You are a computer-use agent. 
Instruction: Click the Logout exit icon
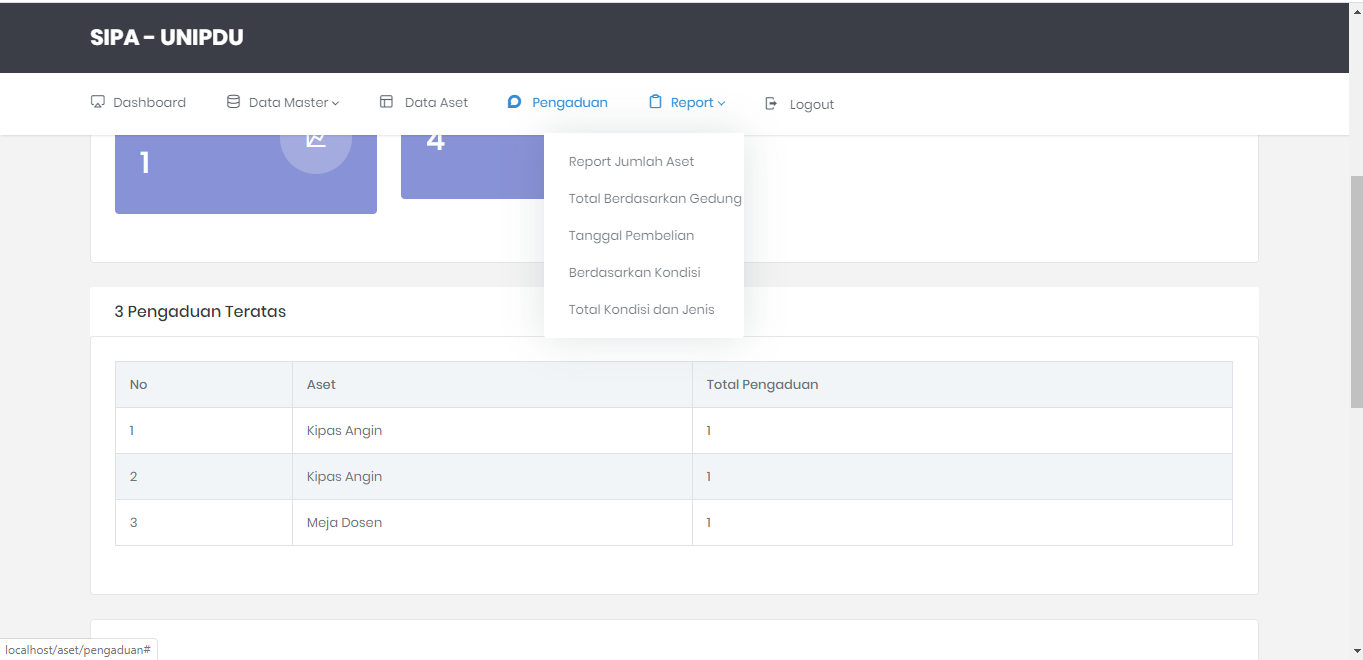[x=771, y=103]
